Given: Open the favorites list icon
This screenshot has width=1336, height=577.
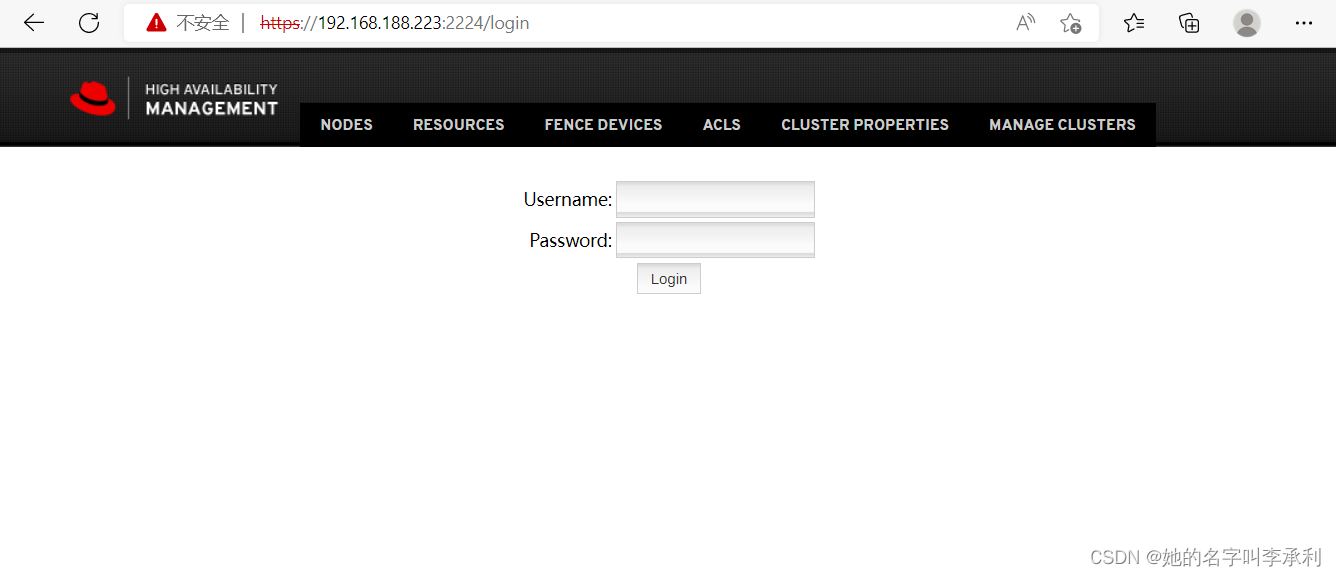Looking at the screenshot, I should 1133,23.
